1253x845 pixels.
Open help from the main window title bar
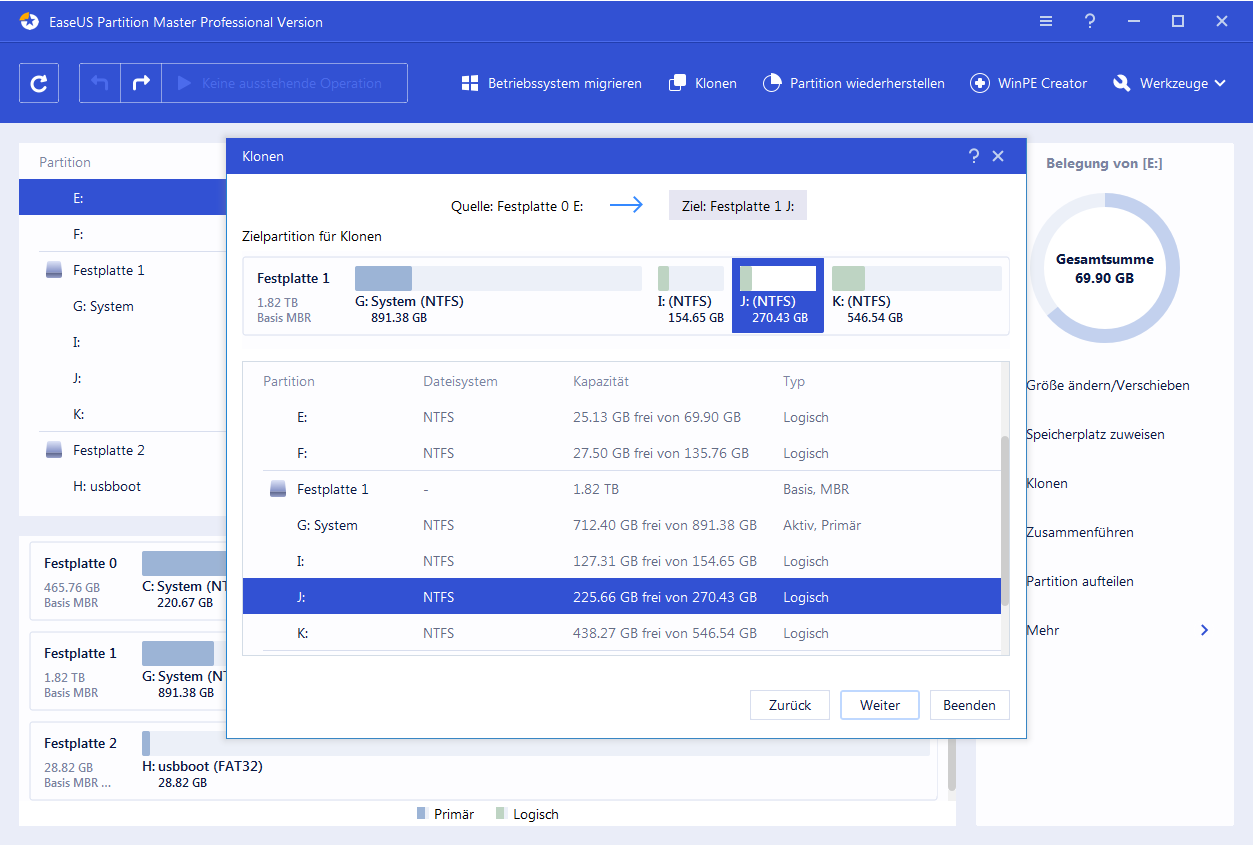point(1090,21)
